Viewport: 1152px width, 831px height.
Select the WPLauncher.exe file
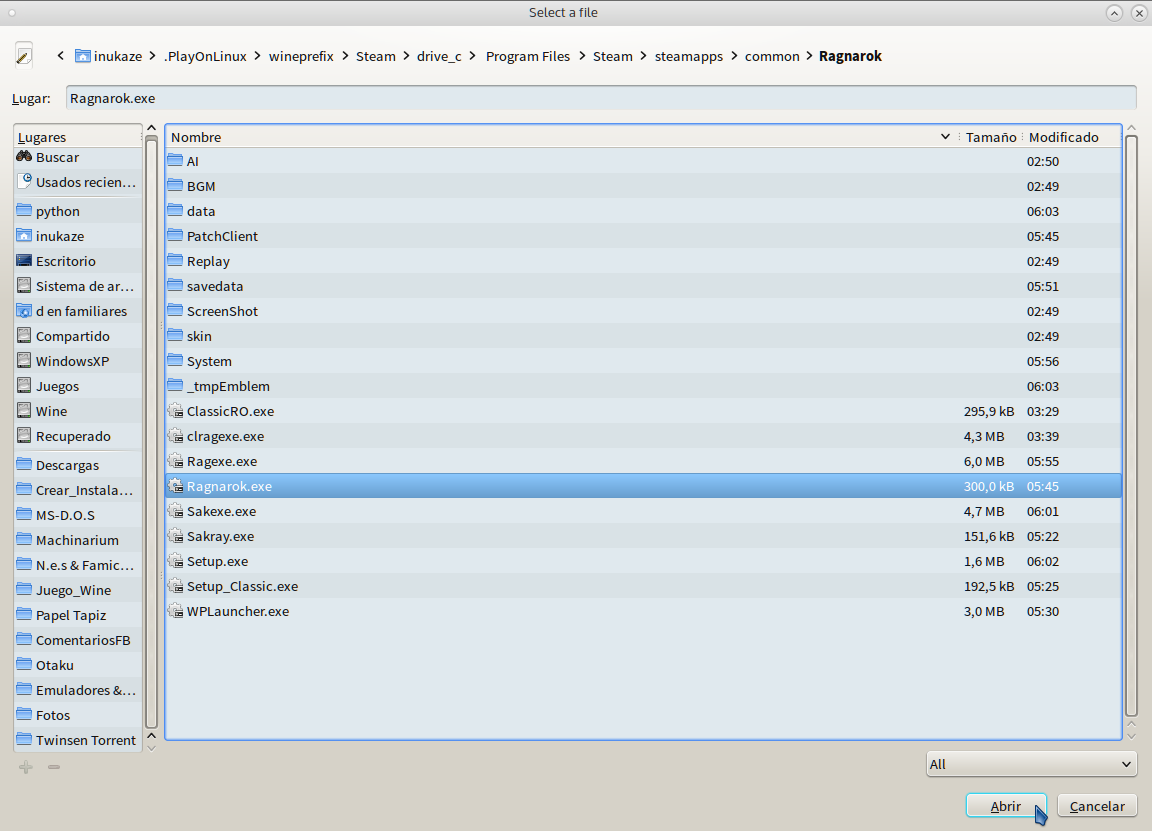(643, 611)
